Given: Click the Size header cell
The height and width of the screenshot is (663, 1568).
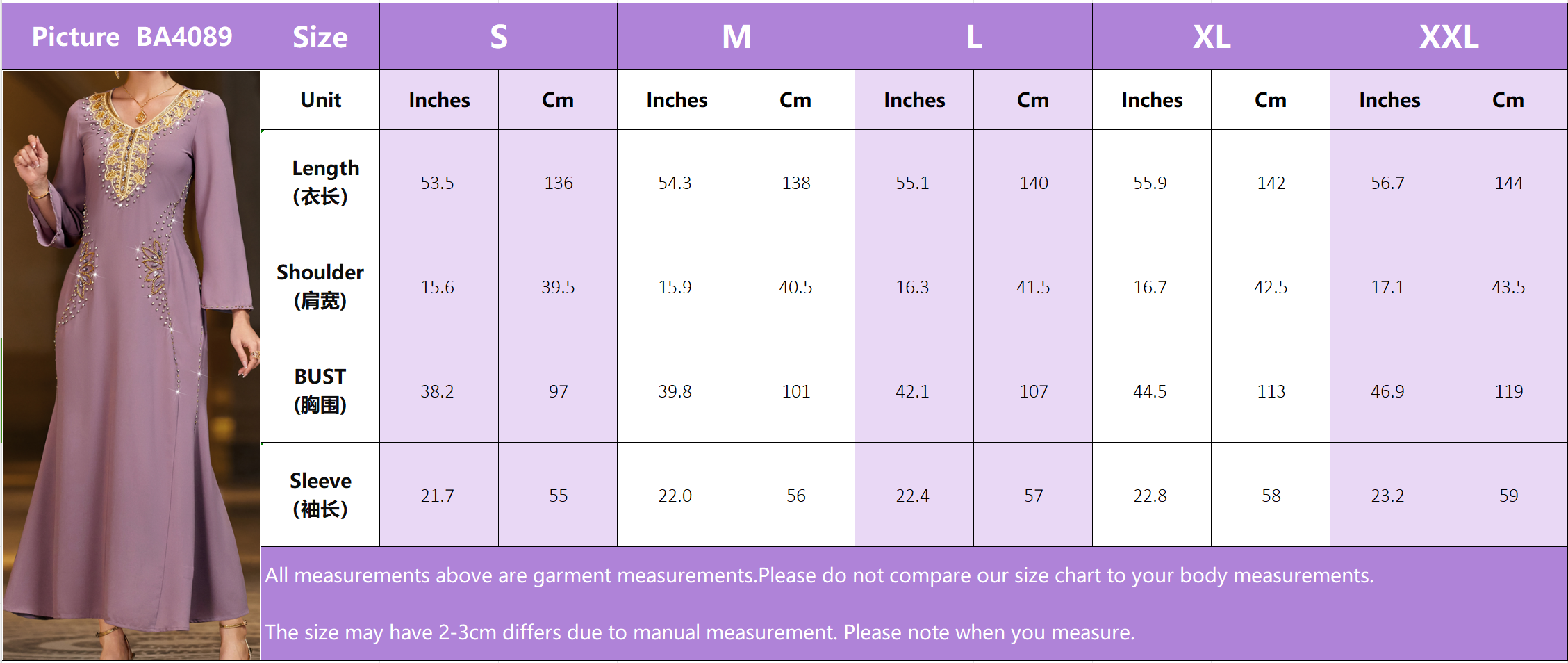Looking at the screenshot, I should 320,37.
